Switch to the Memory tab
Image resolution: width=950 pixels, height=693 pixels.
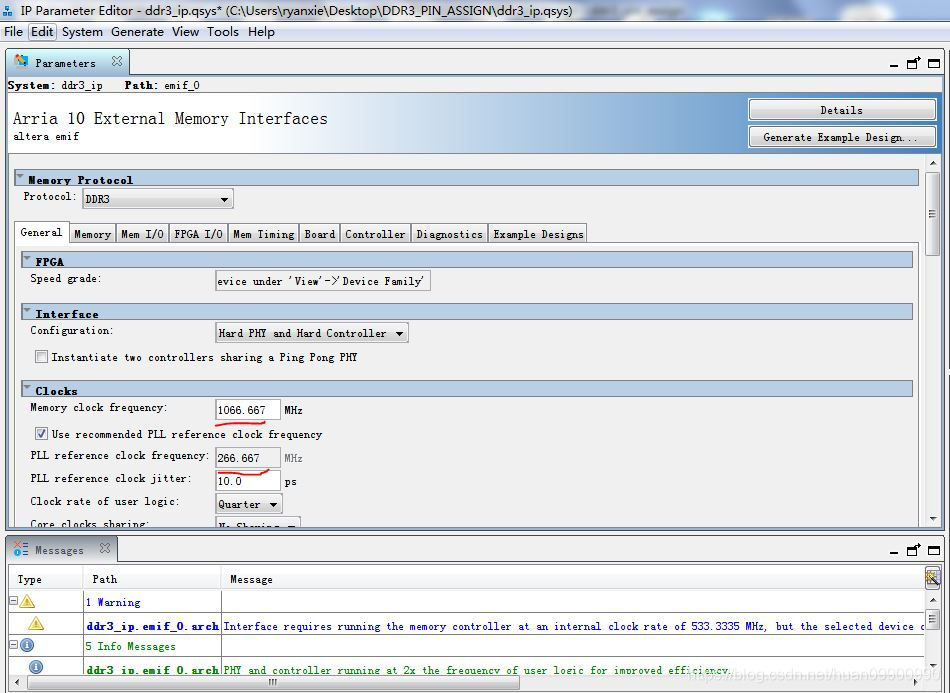92,234
